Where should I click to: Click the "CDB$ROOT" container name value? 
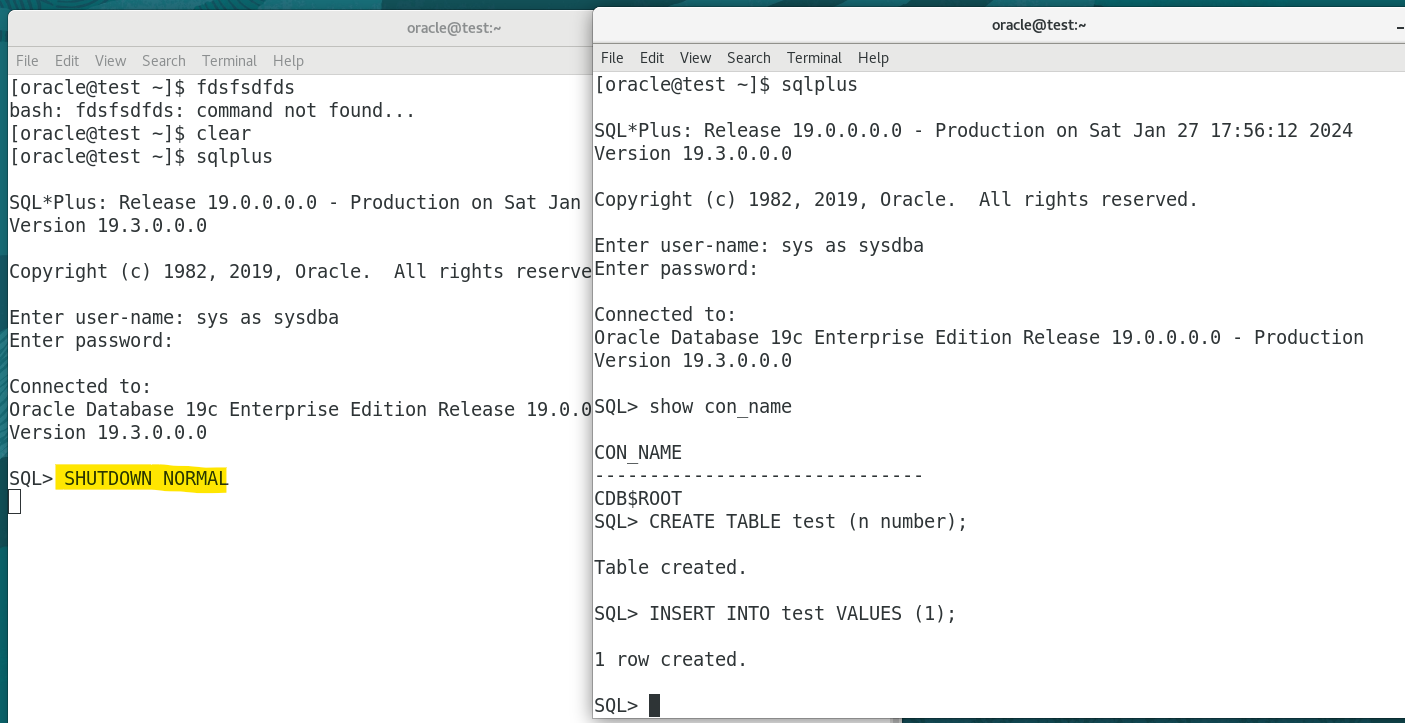pyautogui.click(x=638, y=499)
